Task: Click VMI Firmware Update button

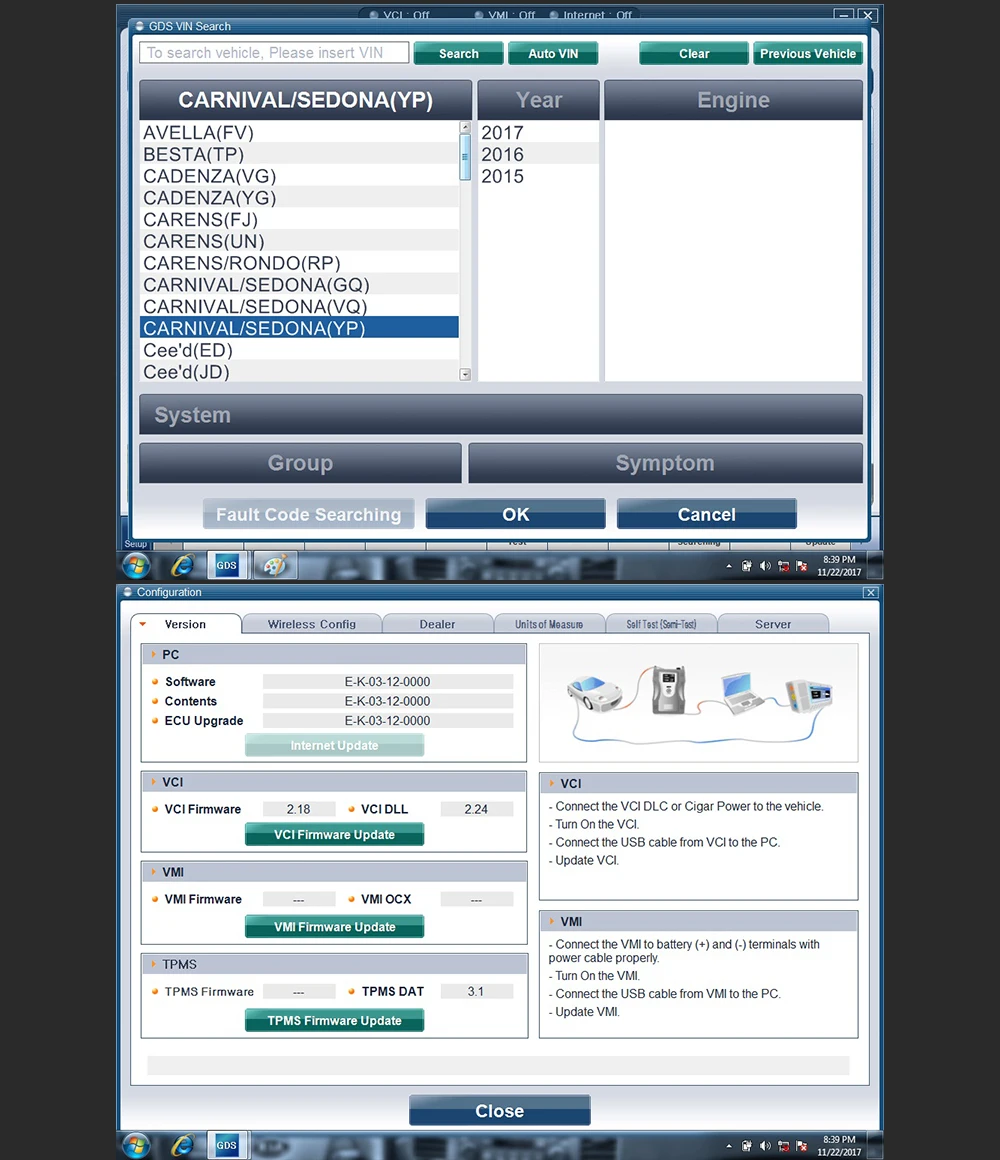Action: point(334,926)
